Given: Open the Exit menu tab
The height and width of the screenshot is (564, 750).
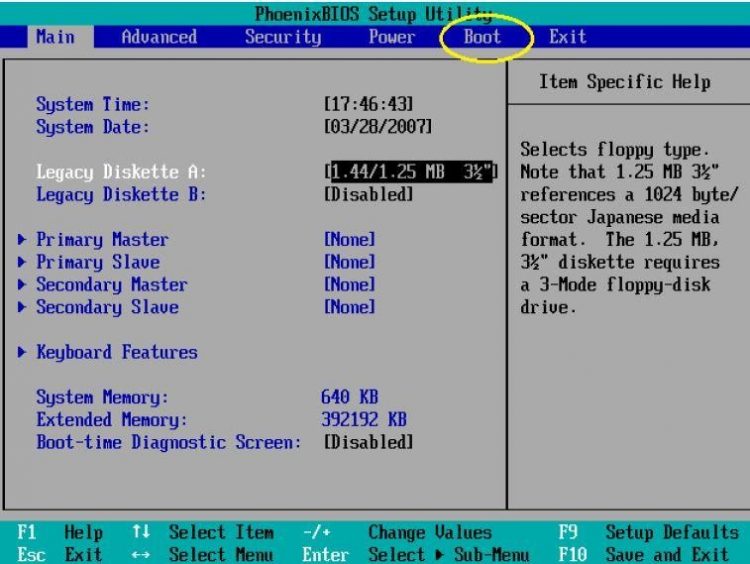Looking at the screenshot, I should coord(567,37).
